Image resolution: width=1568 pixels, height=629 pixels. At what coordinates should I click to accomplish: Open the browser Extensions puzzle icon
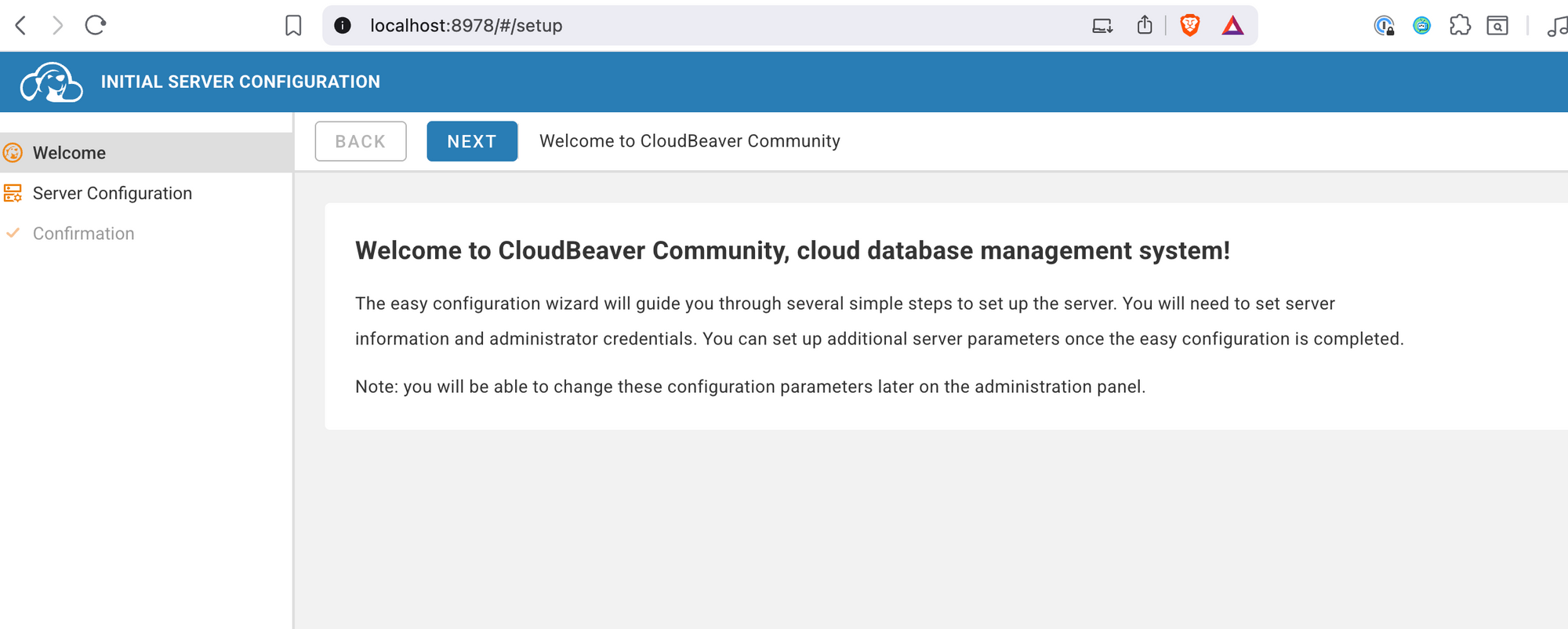point(1459,26)
